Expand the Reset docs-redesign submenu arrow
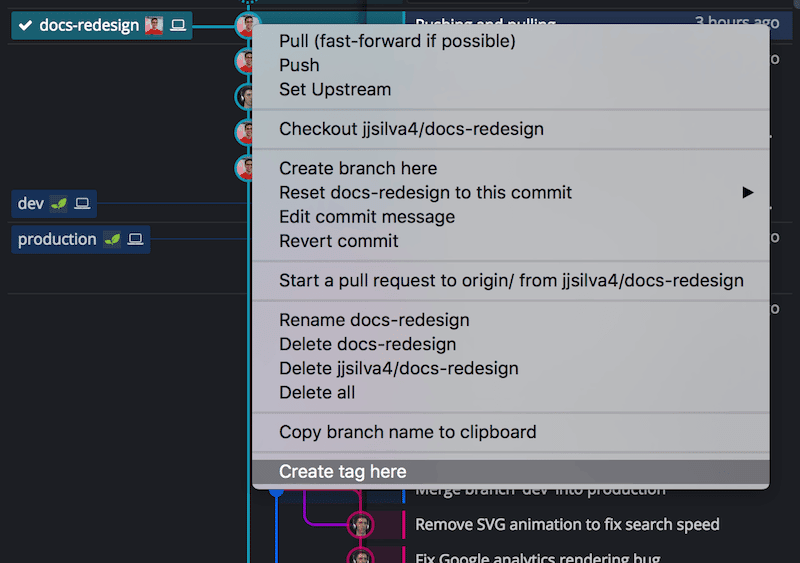 (747, 192)
